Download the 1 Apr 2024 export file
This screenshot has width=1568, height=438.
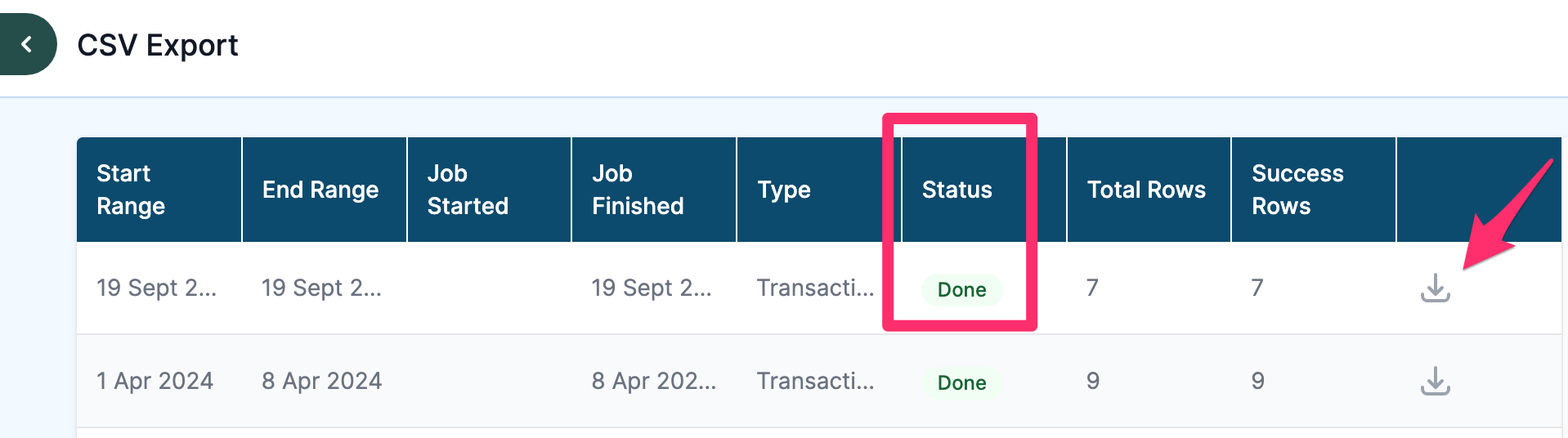[1435, 381]
